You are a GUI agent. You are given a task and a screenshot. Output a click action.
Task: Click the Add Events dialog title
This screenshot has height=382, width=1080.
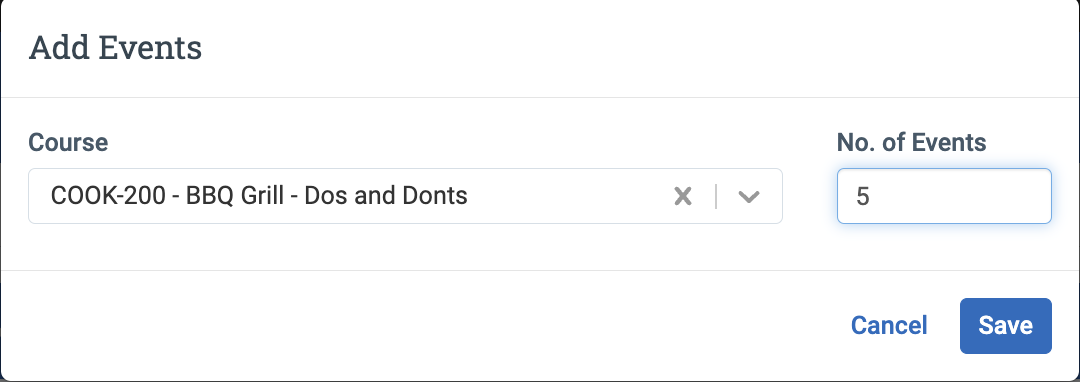(115, 49)
